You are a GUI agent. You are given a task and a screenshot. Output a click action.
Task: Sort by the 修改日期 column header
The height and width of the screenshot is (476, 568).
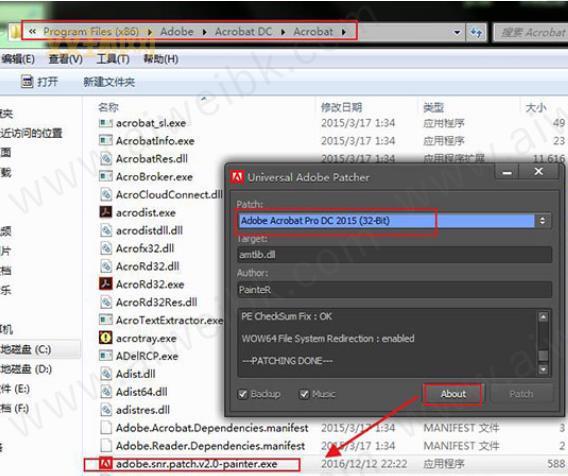click(x=341, y=107)
